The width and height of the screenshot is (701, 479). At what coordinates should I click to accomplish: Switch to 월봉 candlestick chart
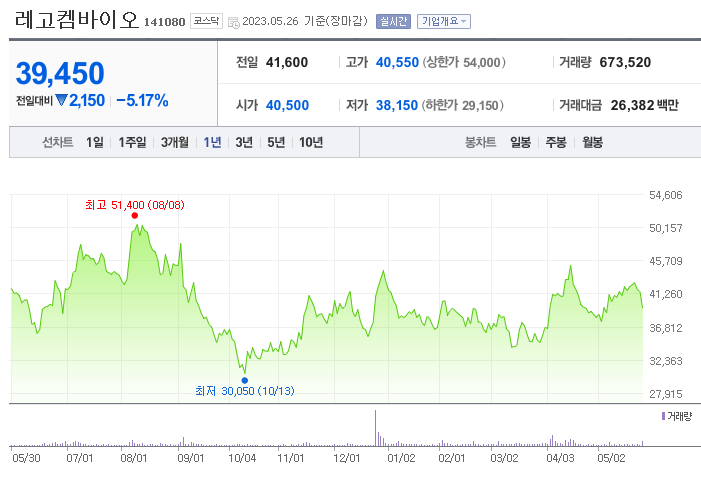pos(592,142)
